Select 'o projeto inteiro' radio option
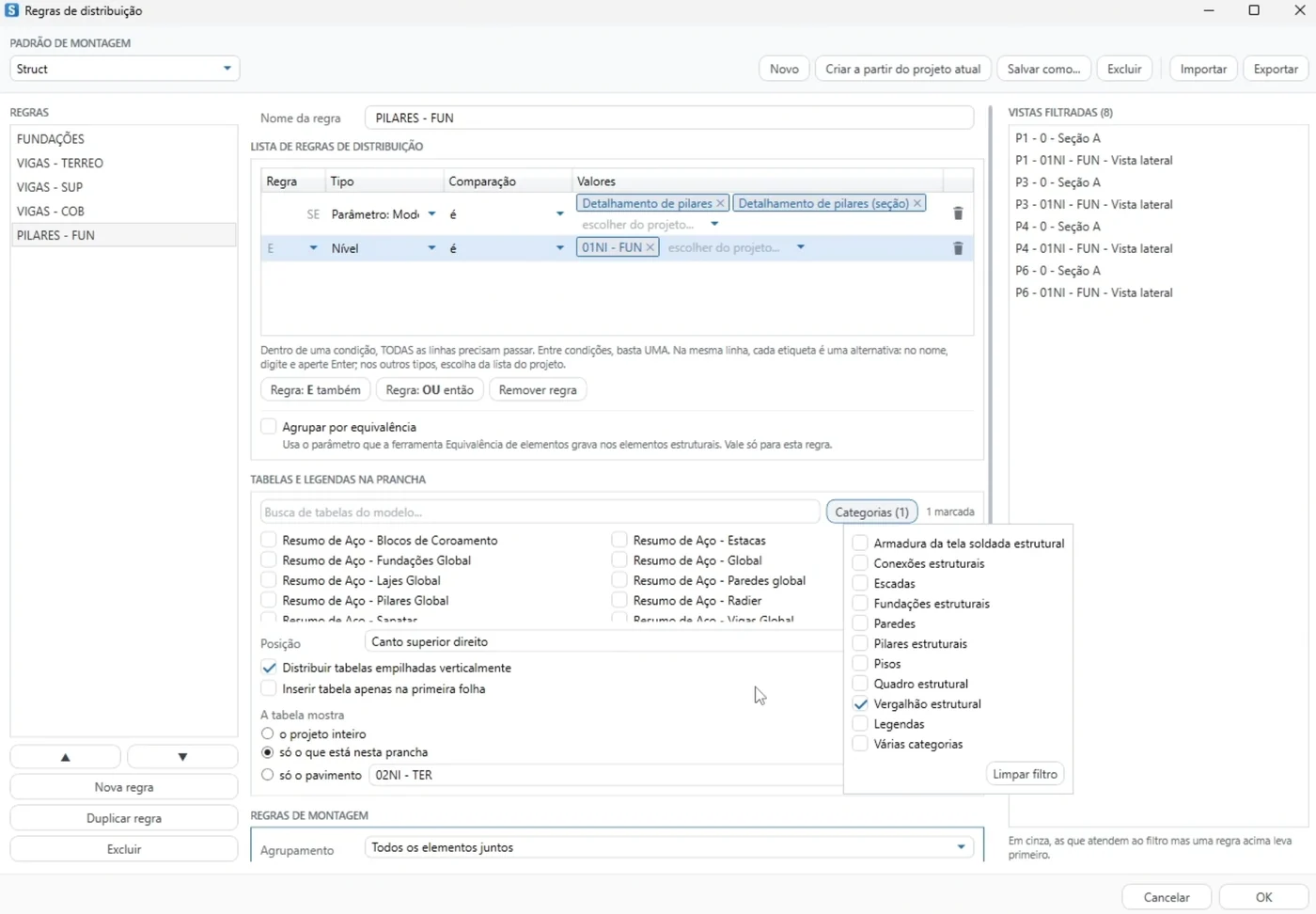Screen dimensions: 1316x914 (268, 734)
